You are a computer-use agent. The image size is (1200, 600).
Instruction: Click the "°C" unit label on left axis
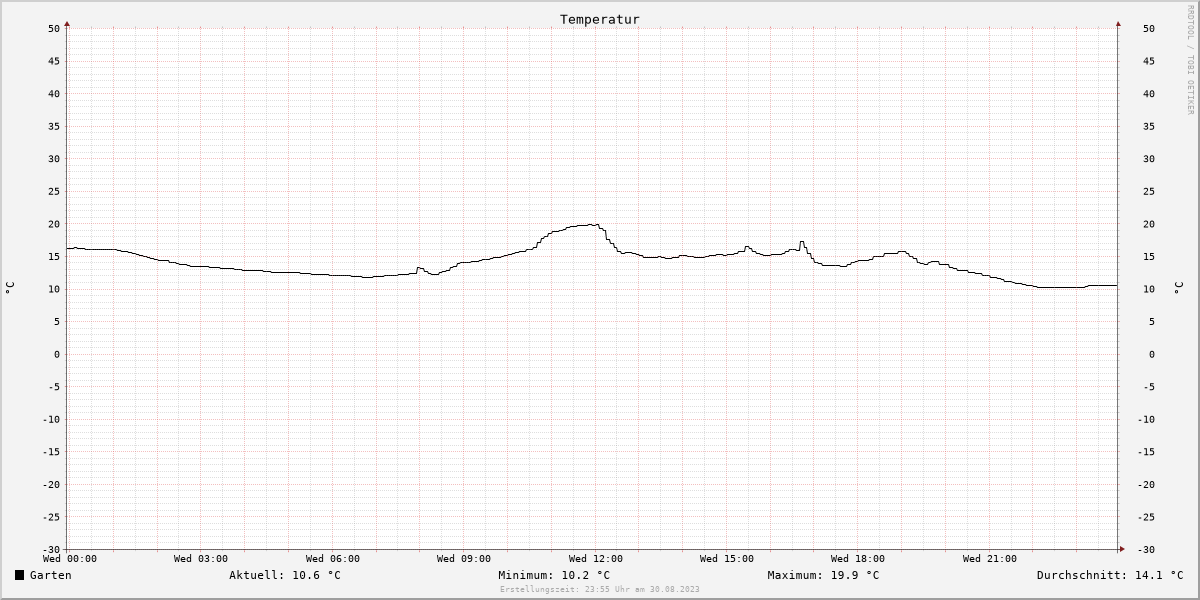tap(10, 288)
